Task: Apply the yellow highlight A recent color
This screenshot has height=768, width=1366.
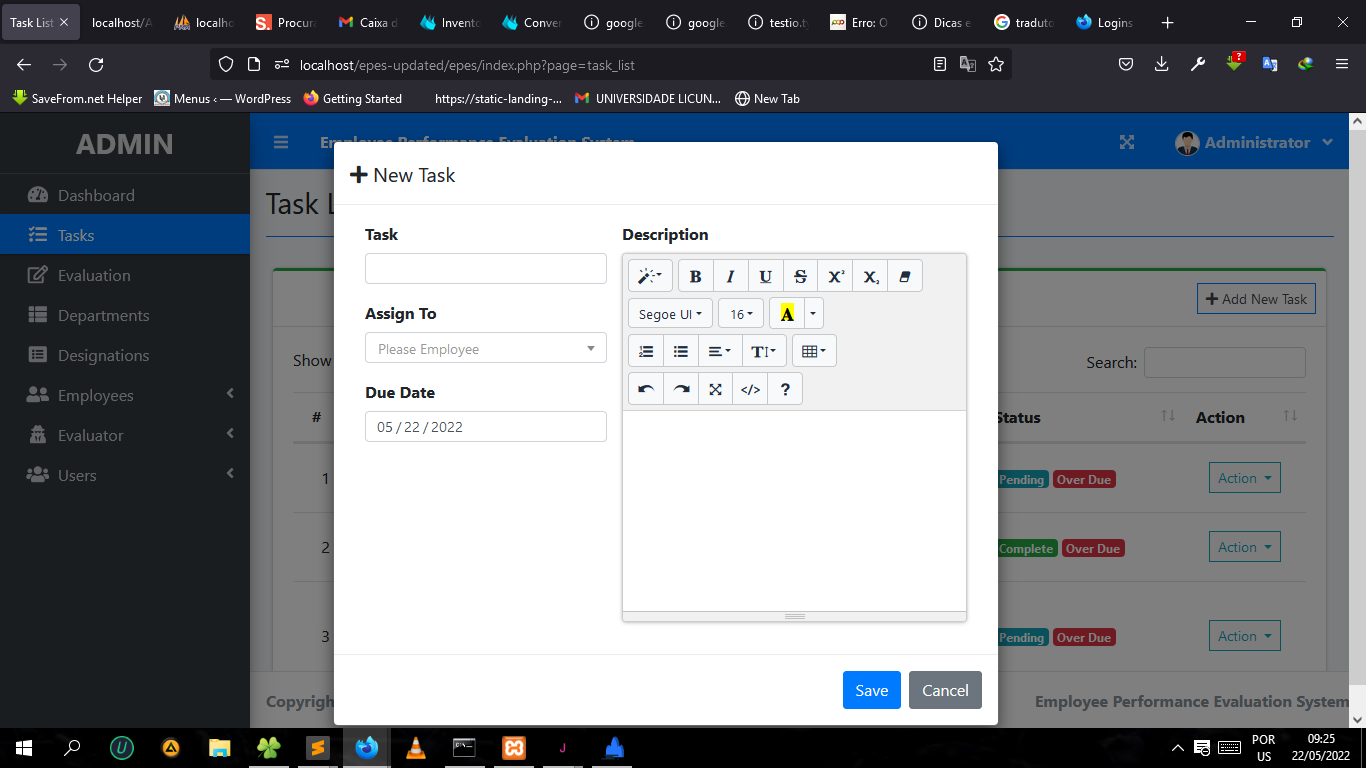Action: [787, 314]
